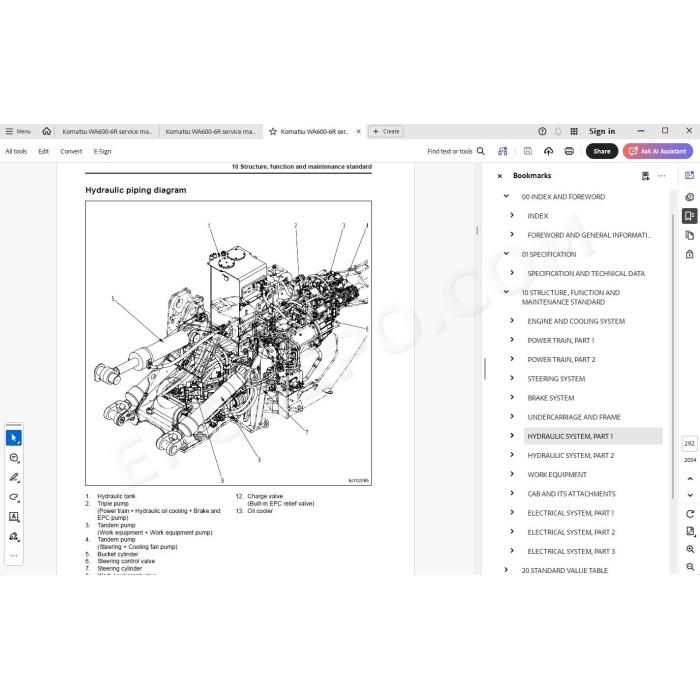The width and height of the screenshot is (700, 700).
Task: Star the current Komatsu document tab
Action: tap(273, 131)
